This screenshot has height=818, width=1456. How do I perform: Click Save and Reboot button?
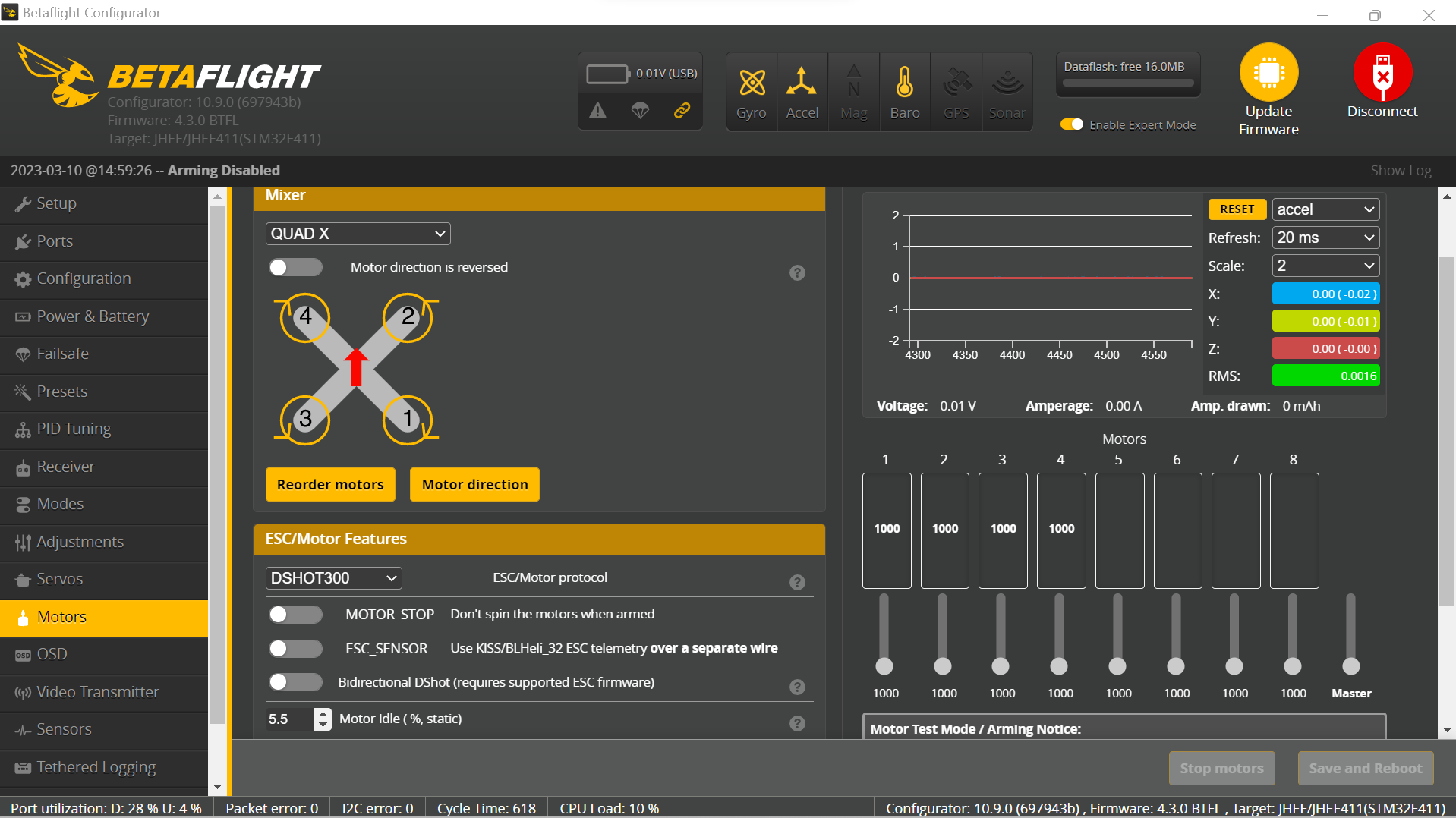click(x=1366, y=769)
